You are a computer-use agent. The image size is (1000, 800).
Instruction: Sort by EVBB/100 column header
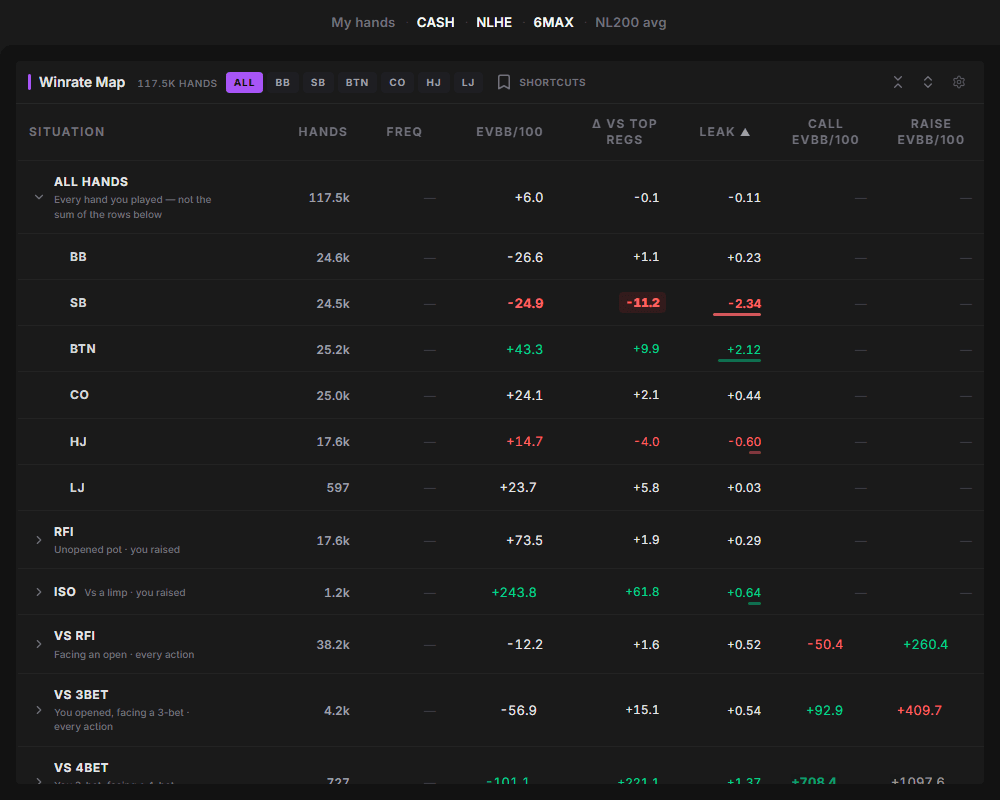tap(510, 132)
